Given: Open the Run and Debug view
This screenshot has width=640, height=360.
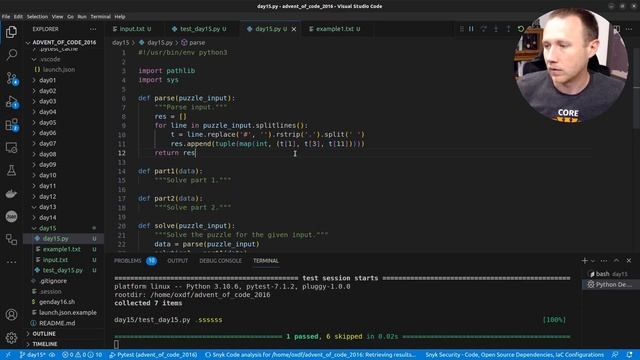Looking at the screenshot, I should (x=11, y=102).
